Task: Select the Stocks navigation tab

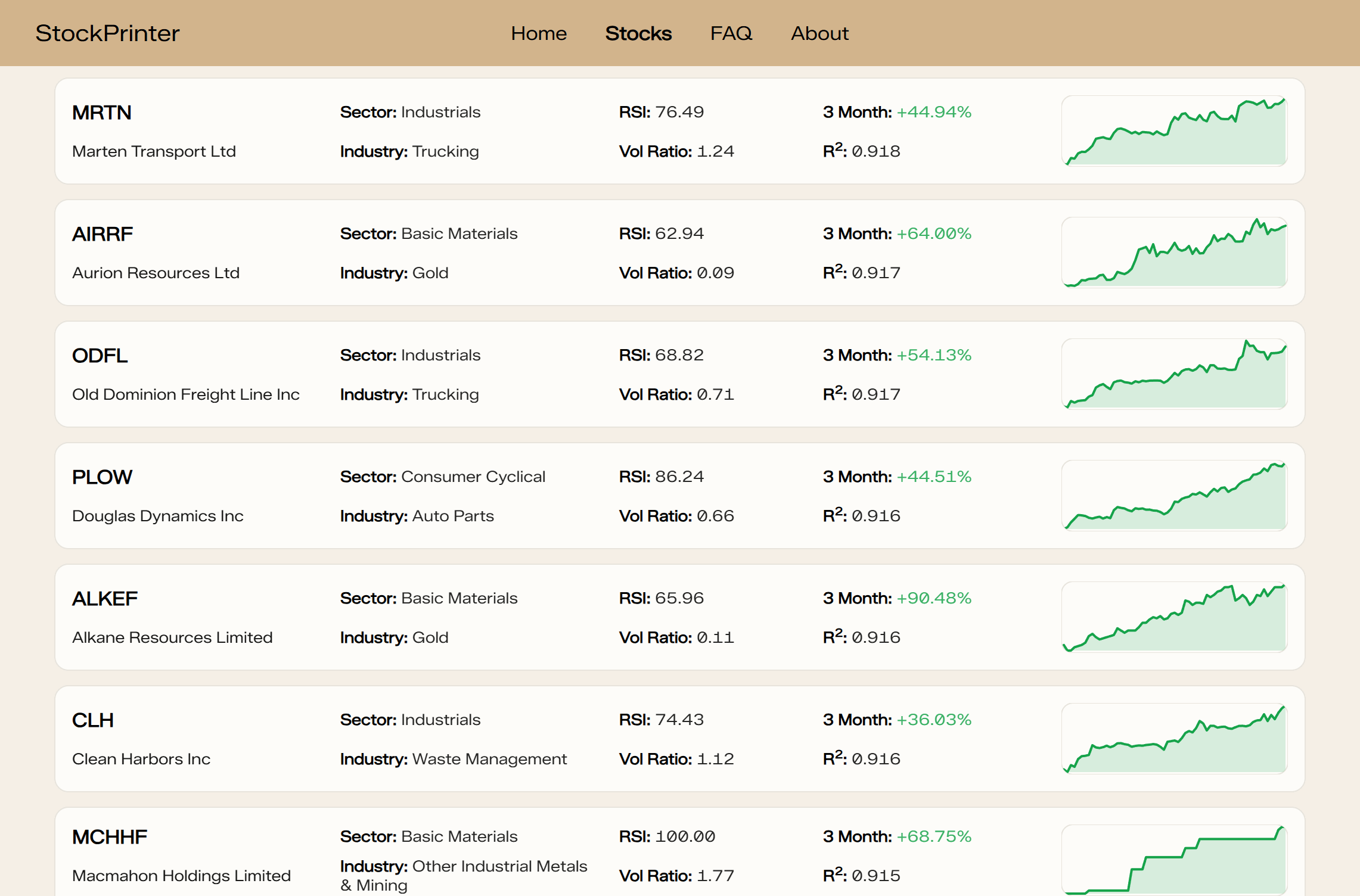Action: tap(638, 33)
